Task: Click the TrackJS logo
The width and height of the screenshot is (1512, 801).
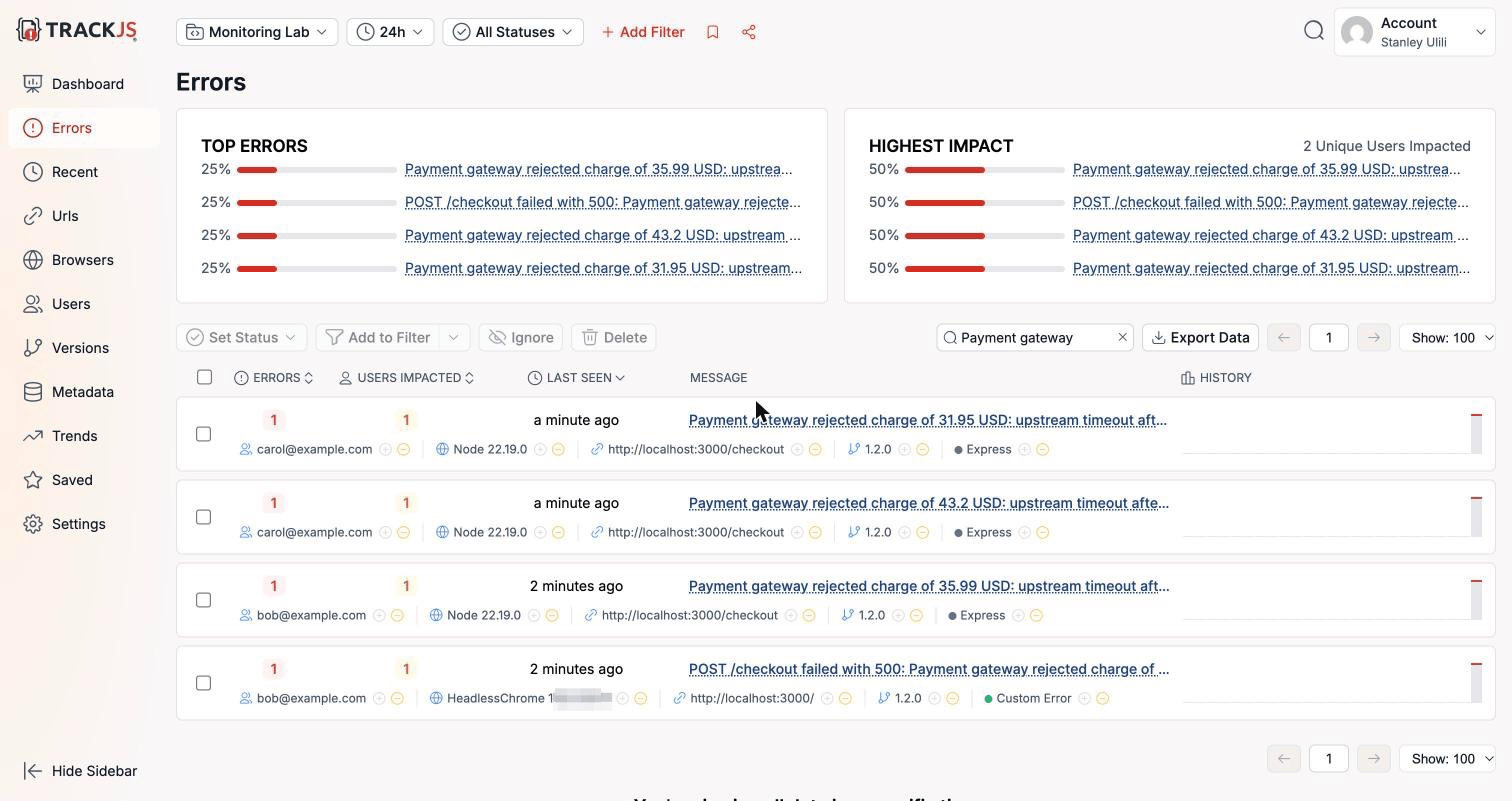Action: point(77,30)
